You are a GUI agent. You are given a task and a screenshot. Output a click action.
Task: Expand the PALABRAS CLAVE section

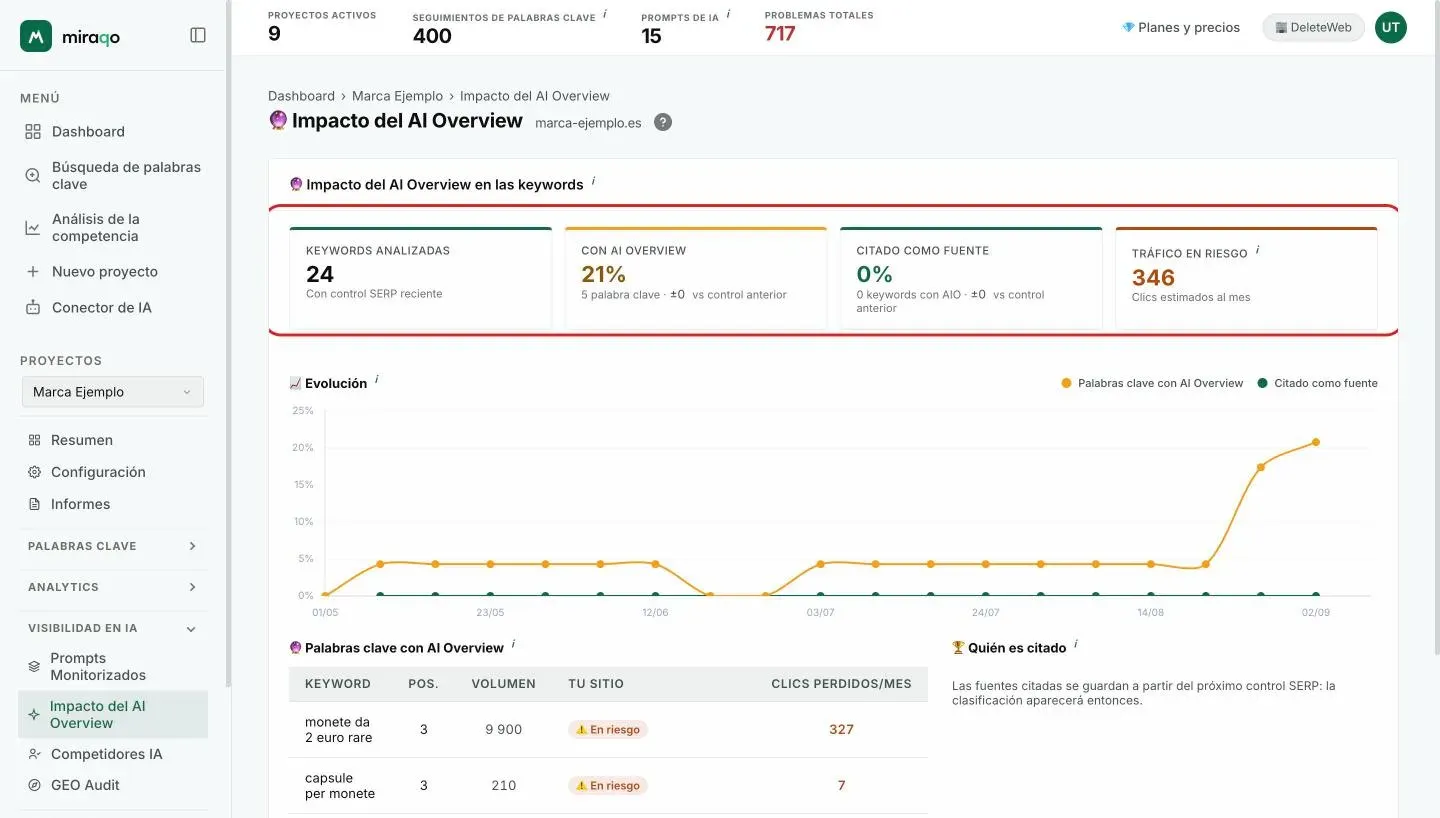coord(113,546)
